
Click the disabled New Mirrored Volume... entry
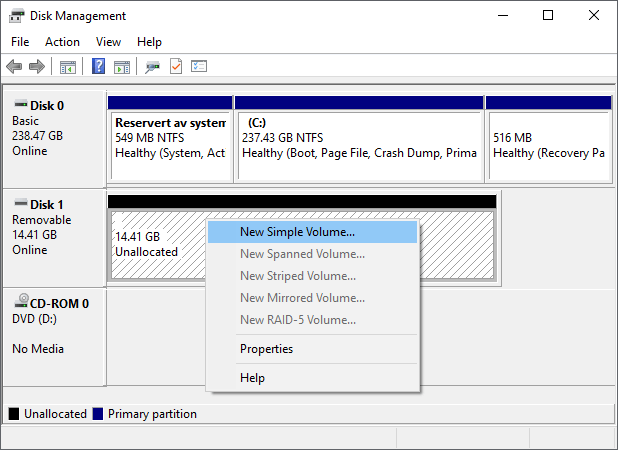tap(313, 298)
